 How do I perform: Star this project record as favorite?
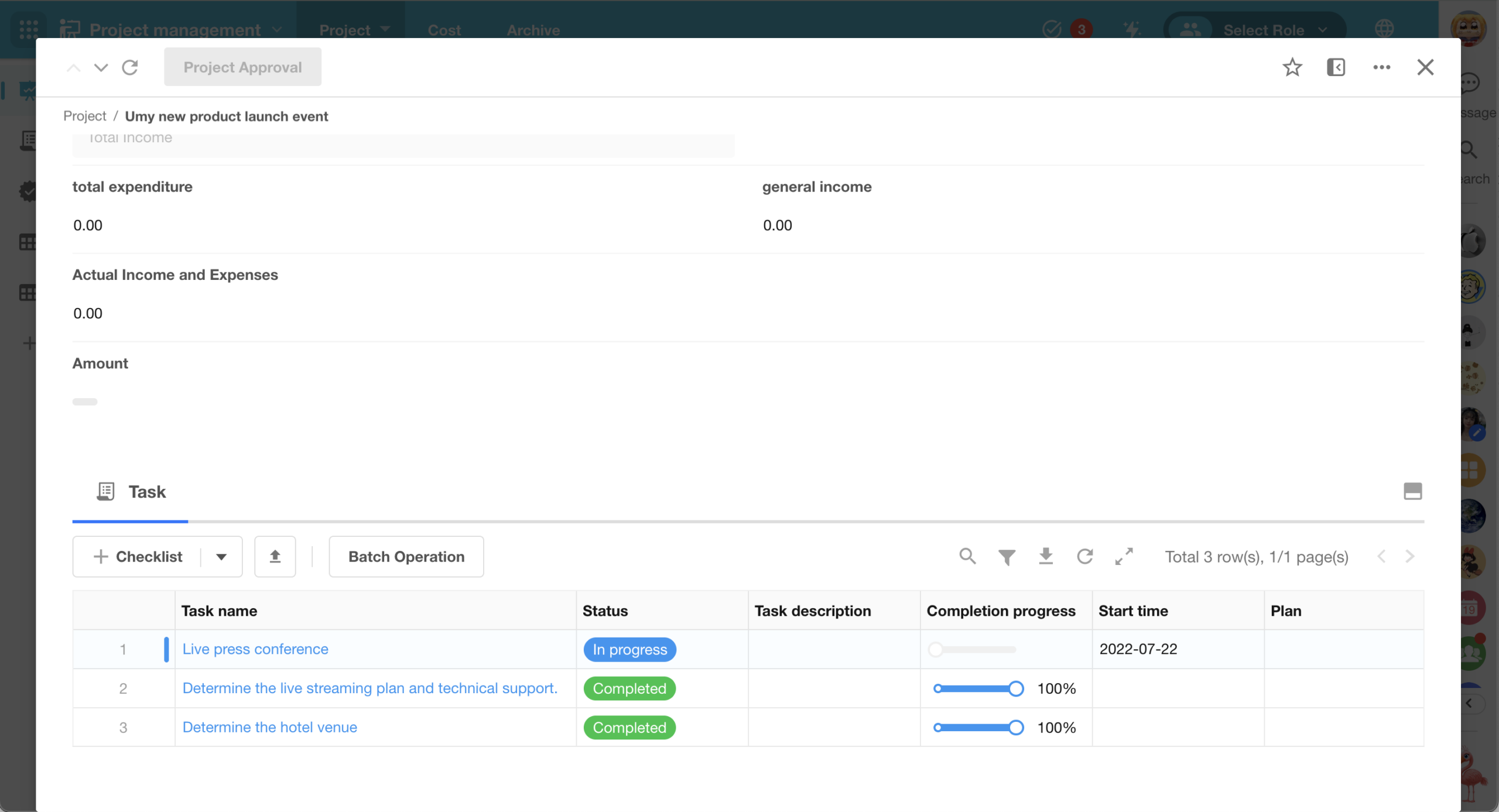click(x=1292, y=67)
